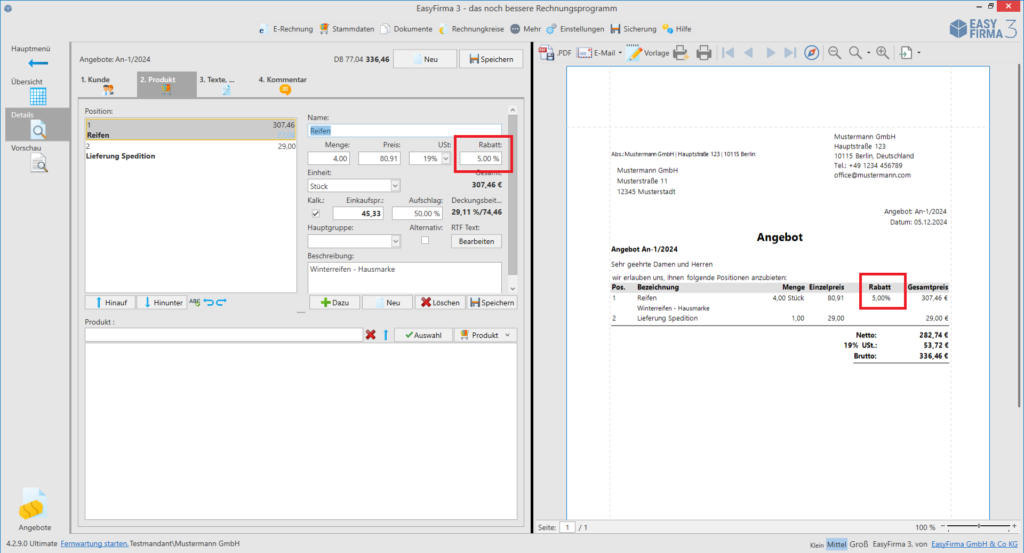Zoom in the document preview
Viewport: 1024px width, 553px height.
882,53
